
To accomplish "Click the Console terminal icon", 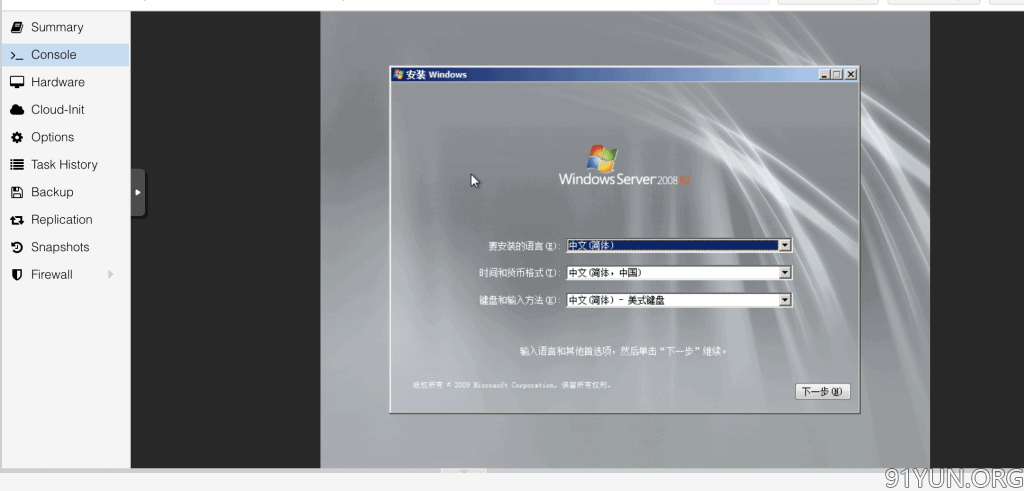I will click(17, 55).
